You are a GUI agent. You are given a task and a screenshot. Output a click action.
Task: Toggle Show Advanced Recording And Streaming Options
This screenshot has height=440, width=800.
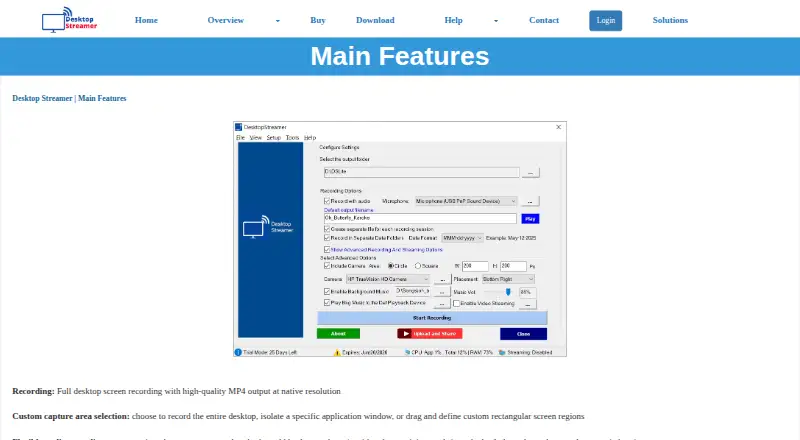(x=327, y=250)
